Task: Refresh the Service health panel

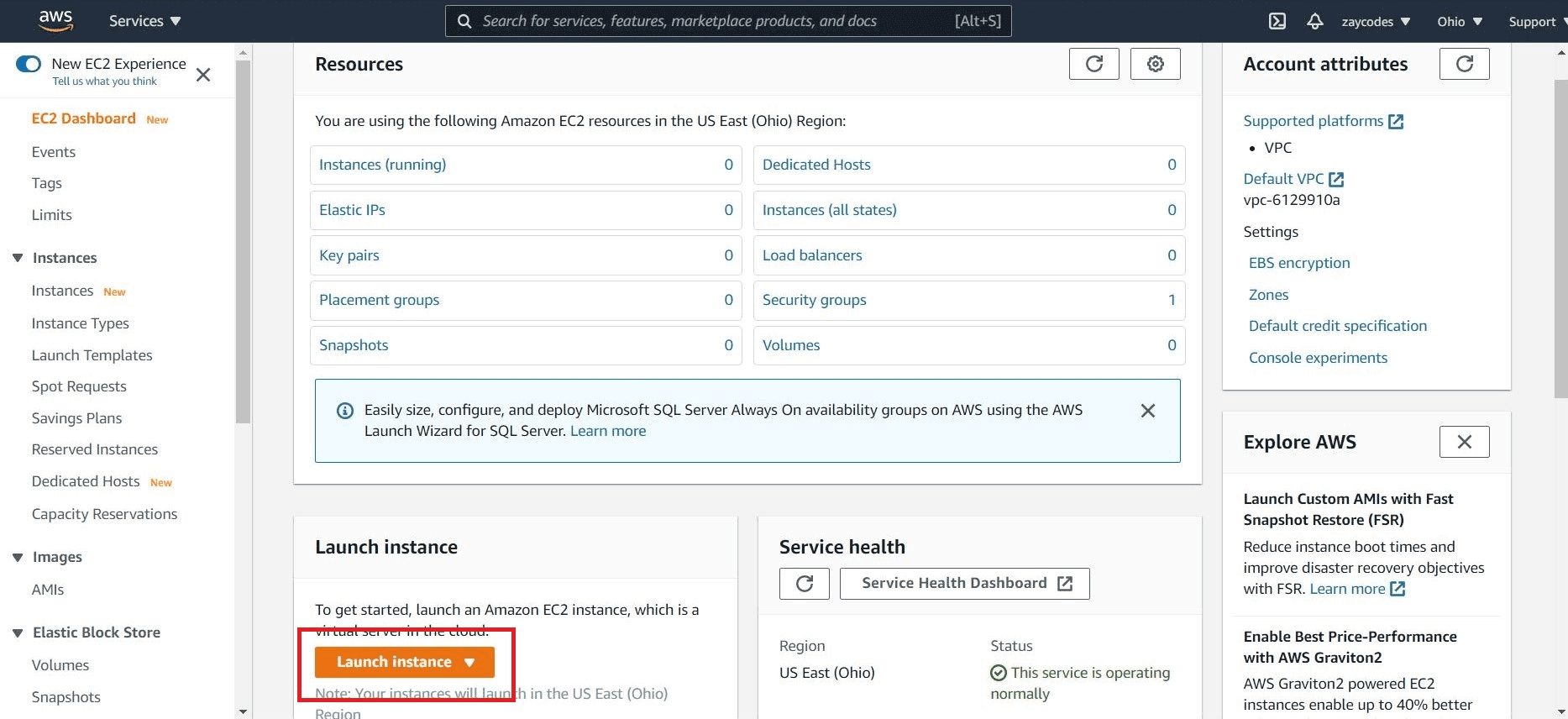Action: (804, 584)
